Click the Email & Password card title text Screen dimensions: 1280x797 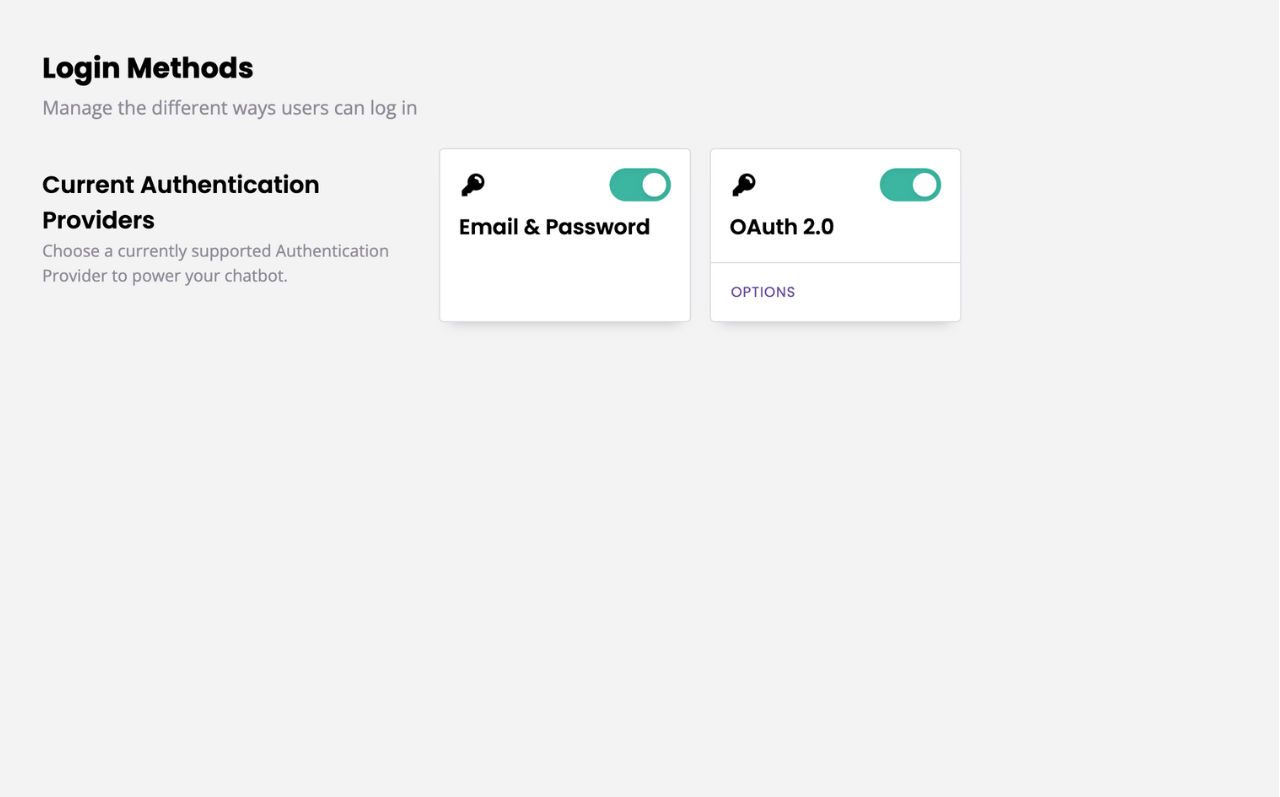point(553,227)
